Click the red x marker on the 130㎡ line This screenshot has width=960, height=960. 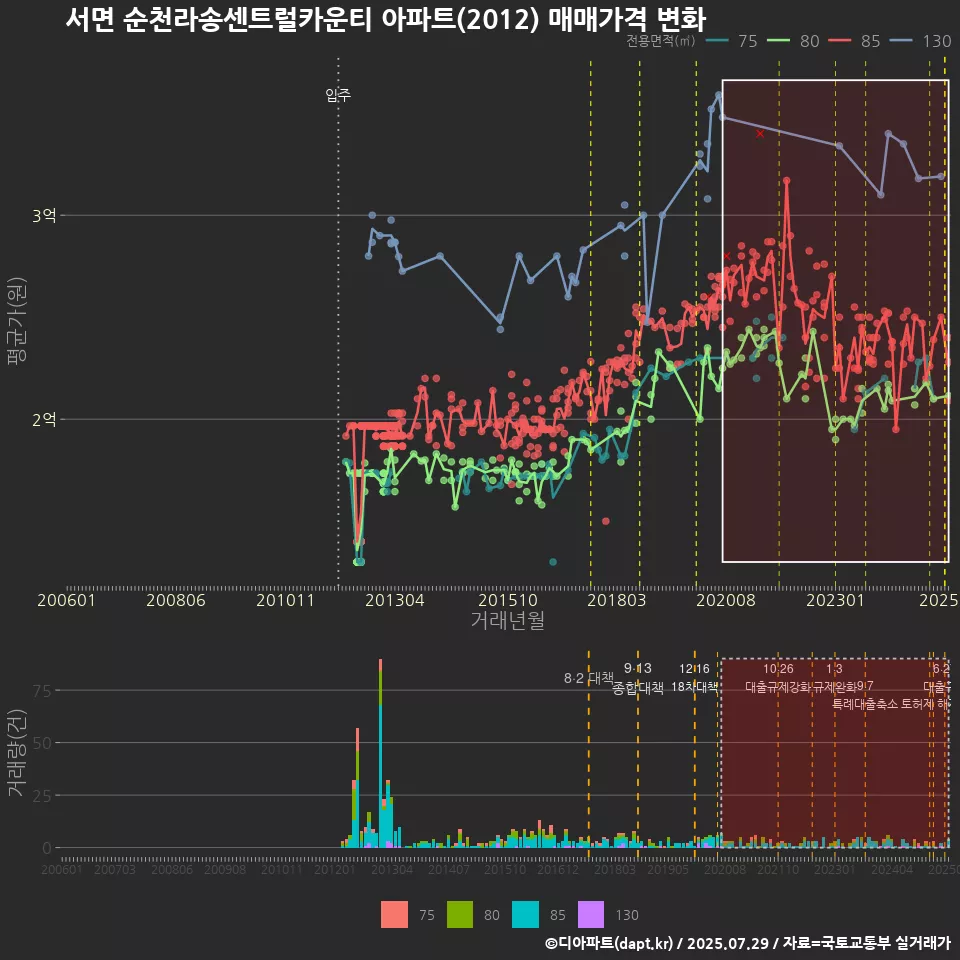(760, 133)
